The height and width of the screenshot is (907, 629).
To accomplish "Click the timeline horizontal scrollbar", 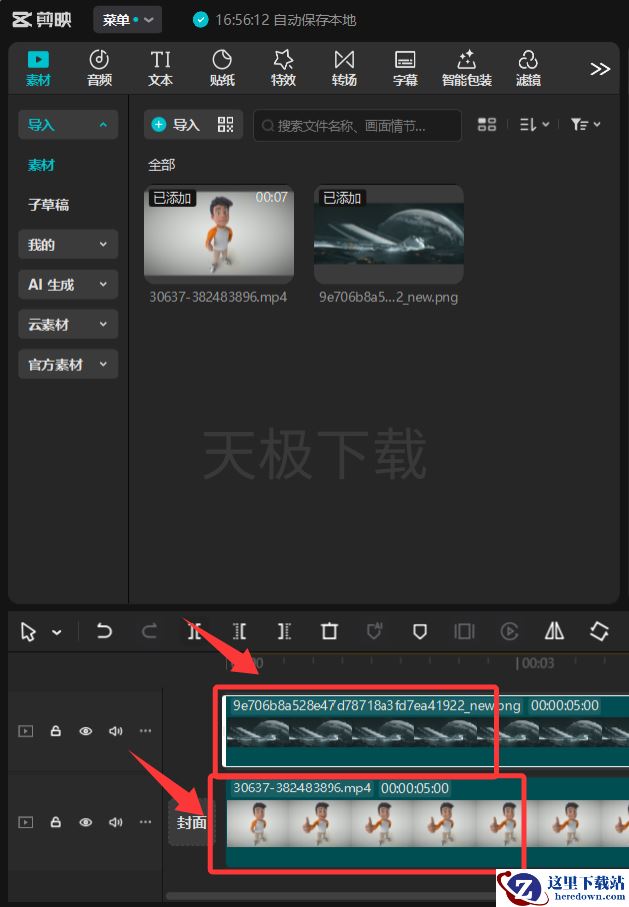I will coord(330,896).
